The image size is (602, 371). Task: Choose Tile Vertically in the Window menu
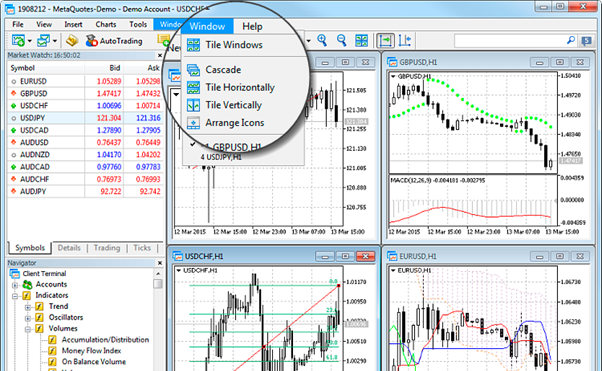[233, 105]
